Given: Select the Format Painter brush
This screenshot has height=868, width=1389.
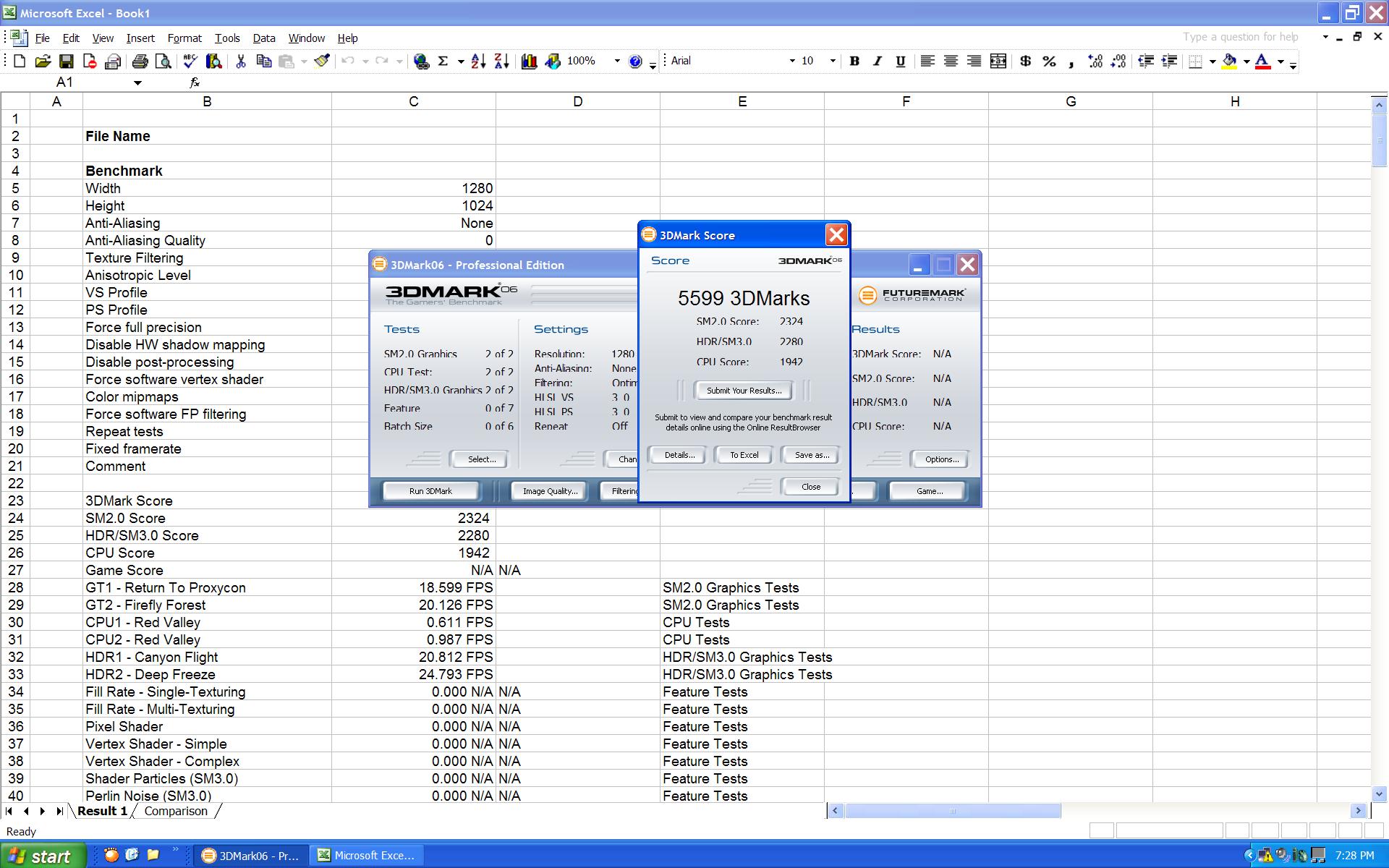Looking at the screenshot, I should 323,61.
